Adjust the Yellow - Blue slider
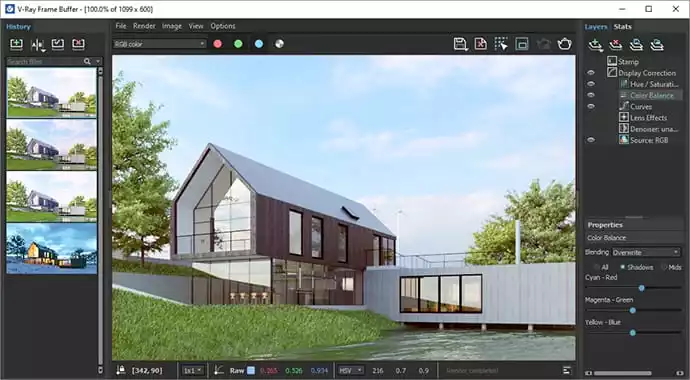 coord(632,333)
